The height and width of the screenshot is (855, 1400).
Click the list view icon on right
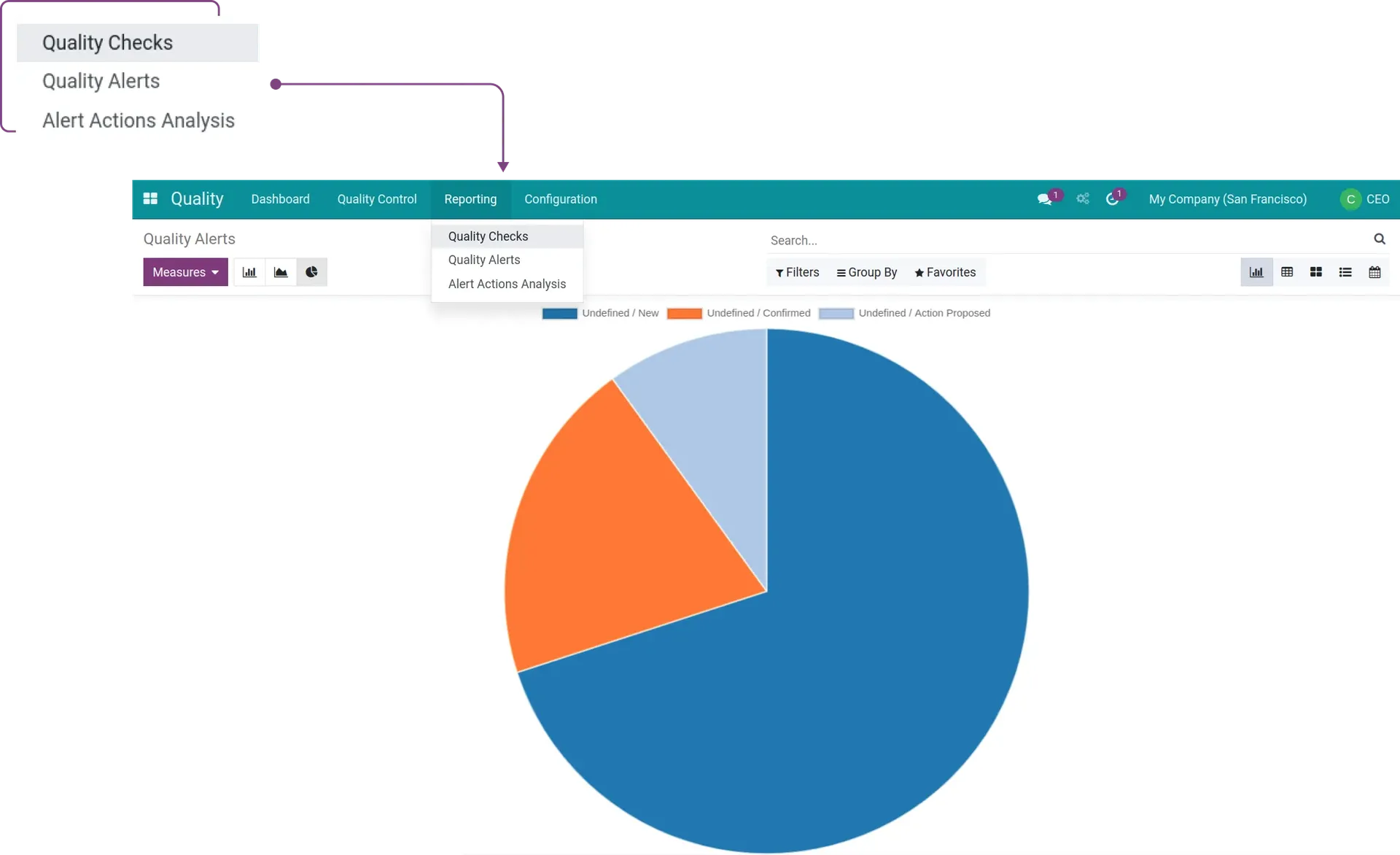pos(1345,272)
